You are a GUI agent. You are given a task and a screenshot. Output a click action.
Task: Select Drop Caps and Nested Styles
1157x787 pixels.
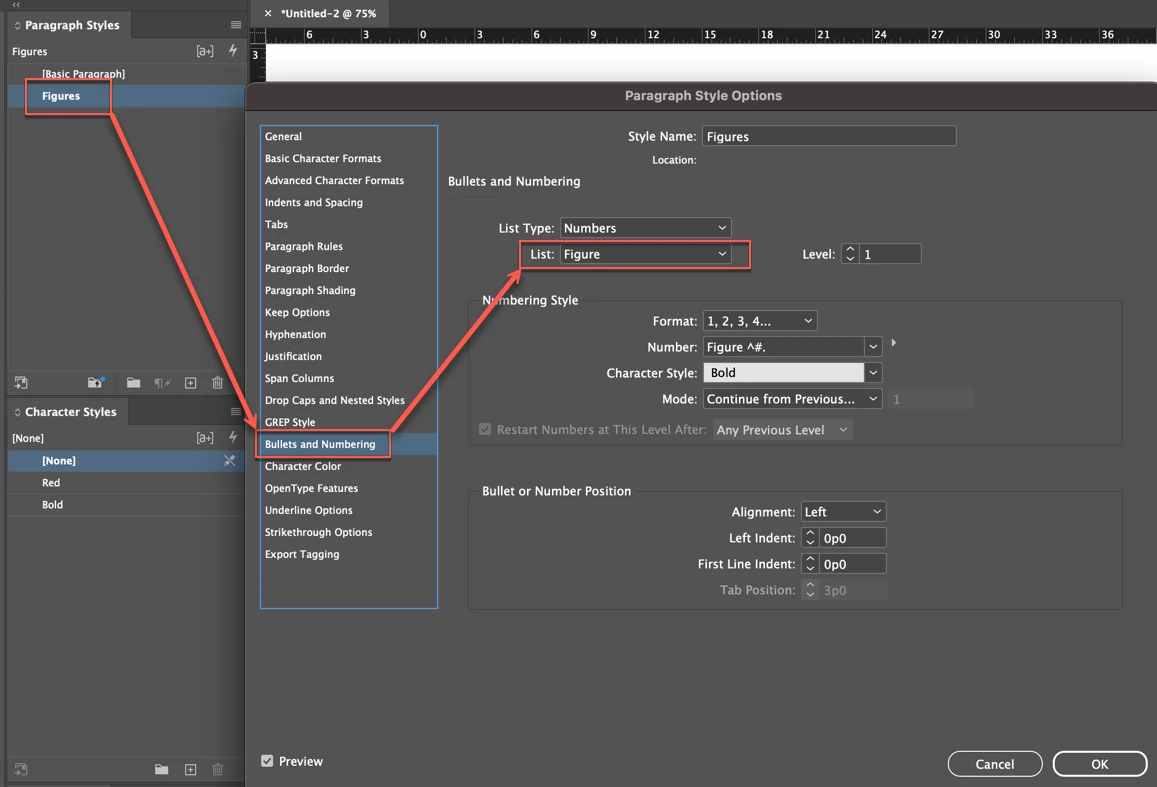(x=349, y=400)
